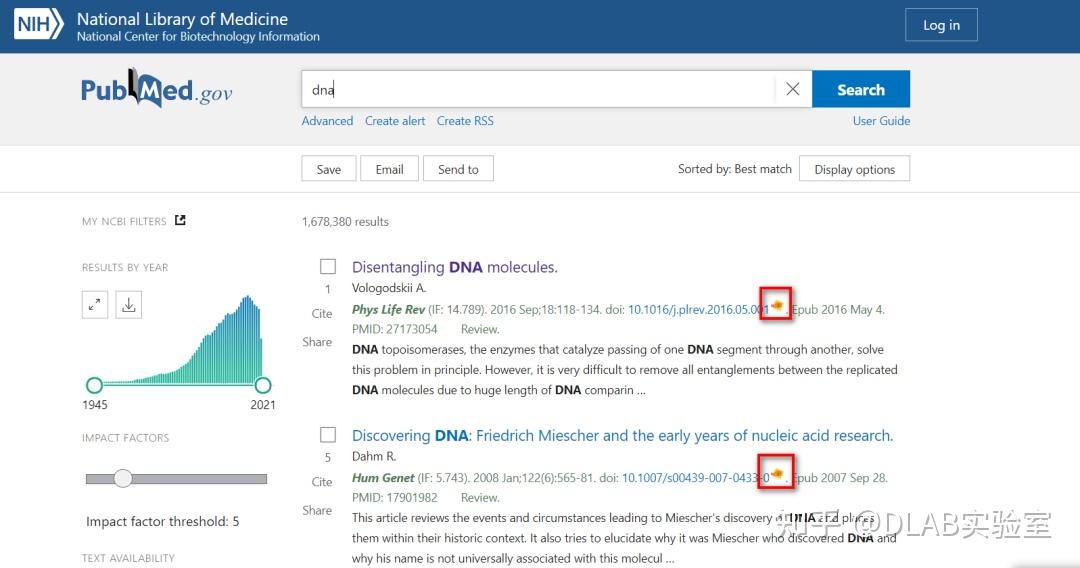This screenshot has height=568, width=1080.
Task: Open the Display options dropdown
Action: pos(855,169)
